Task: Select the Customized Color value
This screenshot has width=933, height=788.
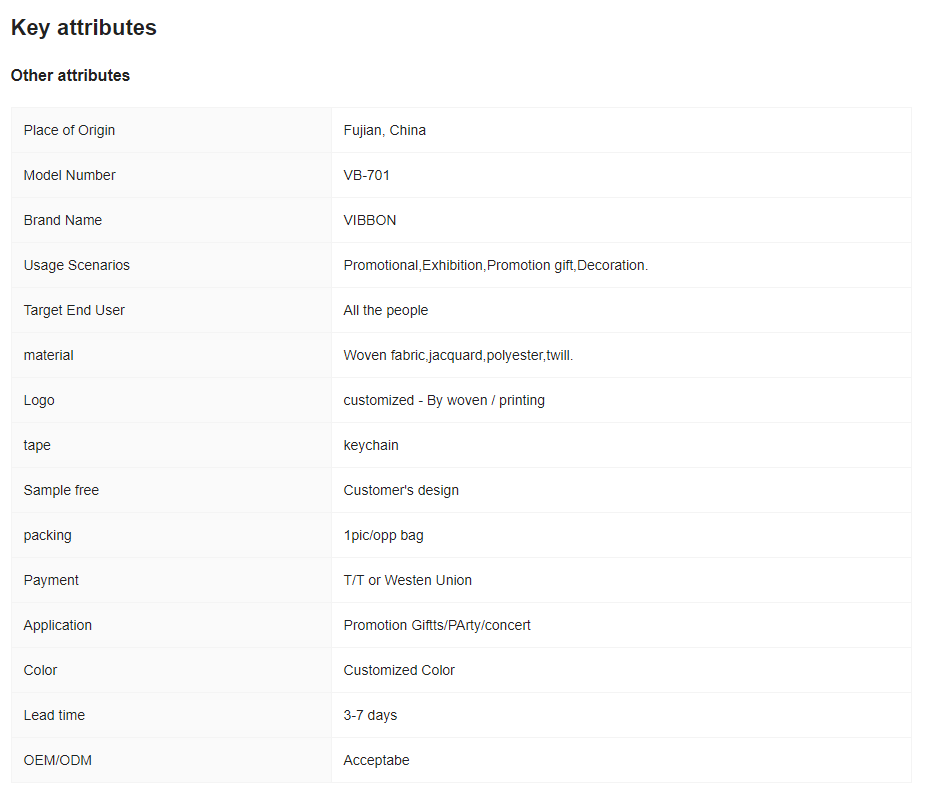Action: tap(399, 670)
